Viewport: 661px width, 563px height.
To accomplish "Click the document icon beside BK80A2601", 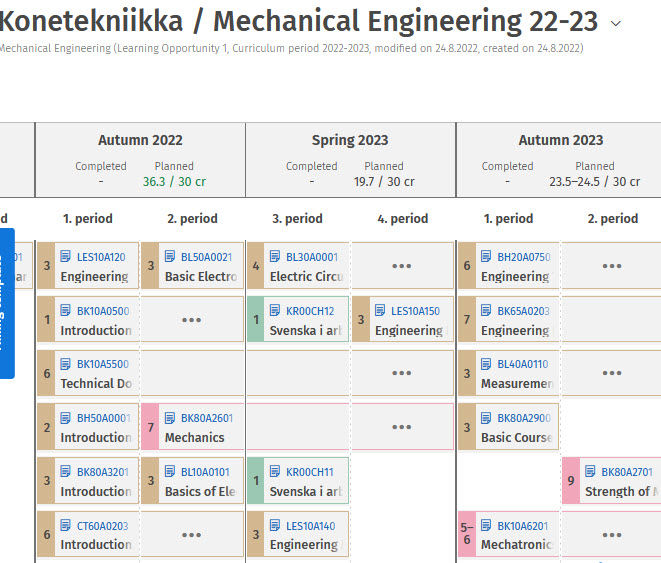I will click(x=171, y=418).
